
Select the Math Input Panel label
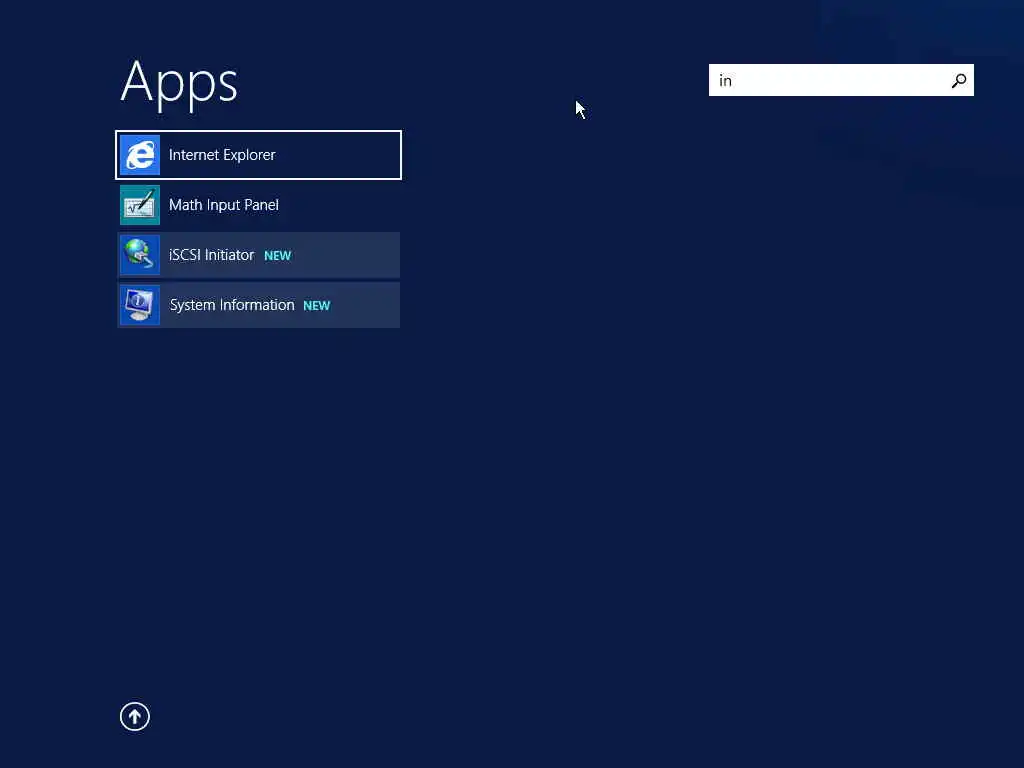[224, 205]
